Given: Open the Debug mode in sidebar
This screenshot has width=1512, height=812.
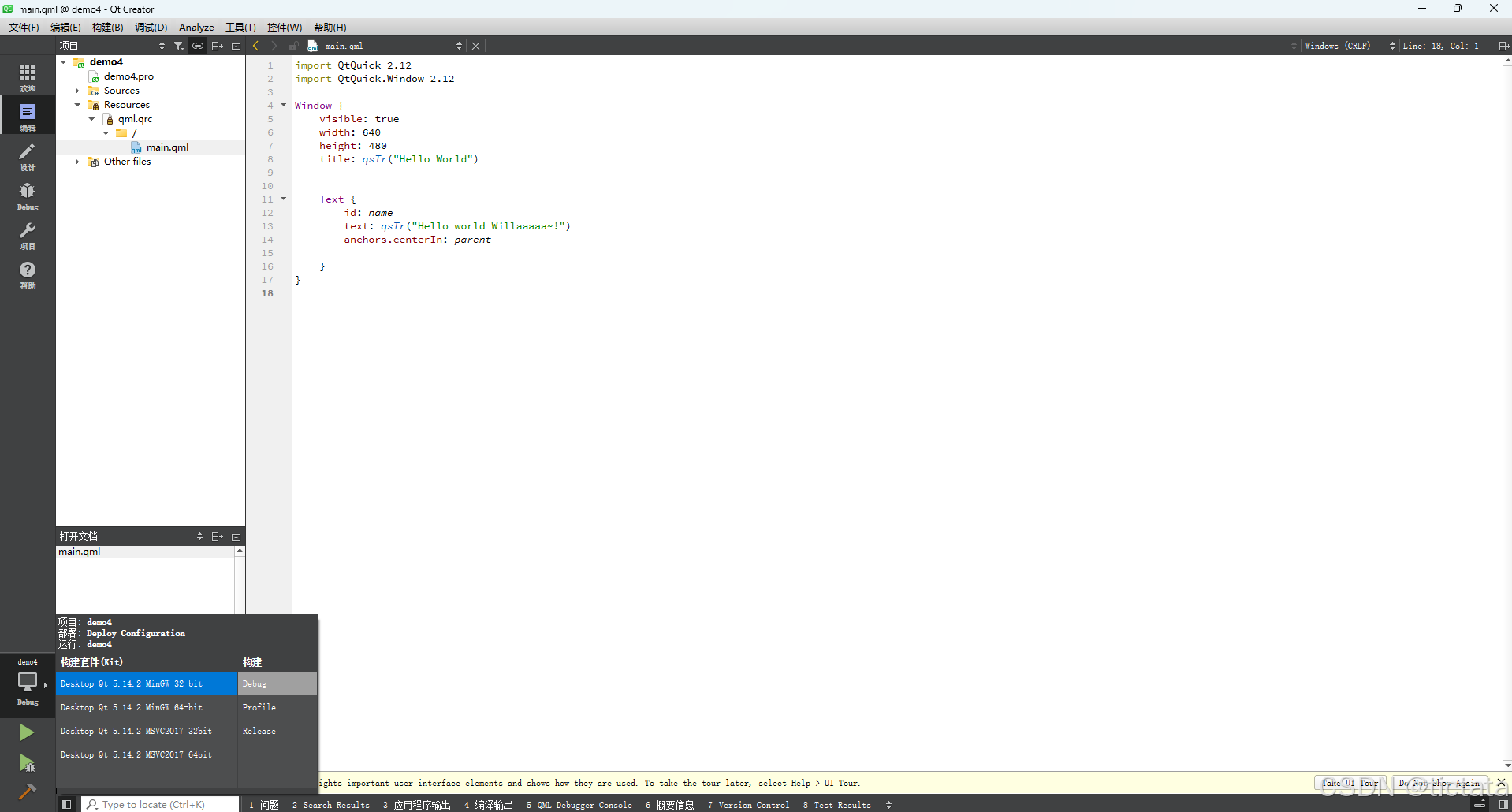Looking at the screenshot, I should pos(28,196).
